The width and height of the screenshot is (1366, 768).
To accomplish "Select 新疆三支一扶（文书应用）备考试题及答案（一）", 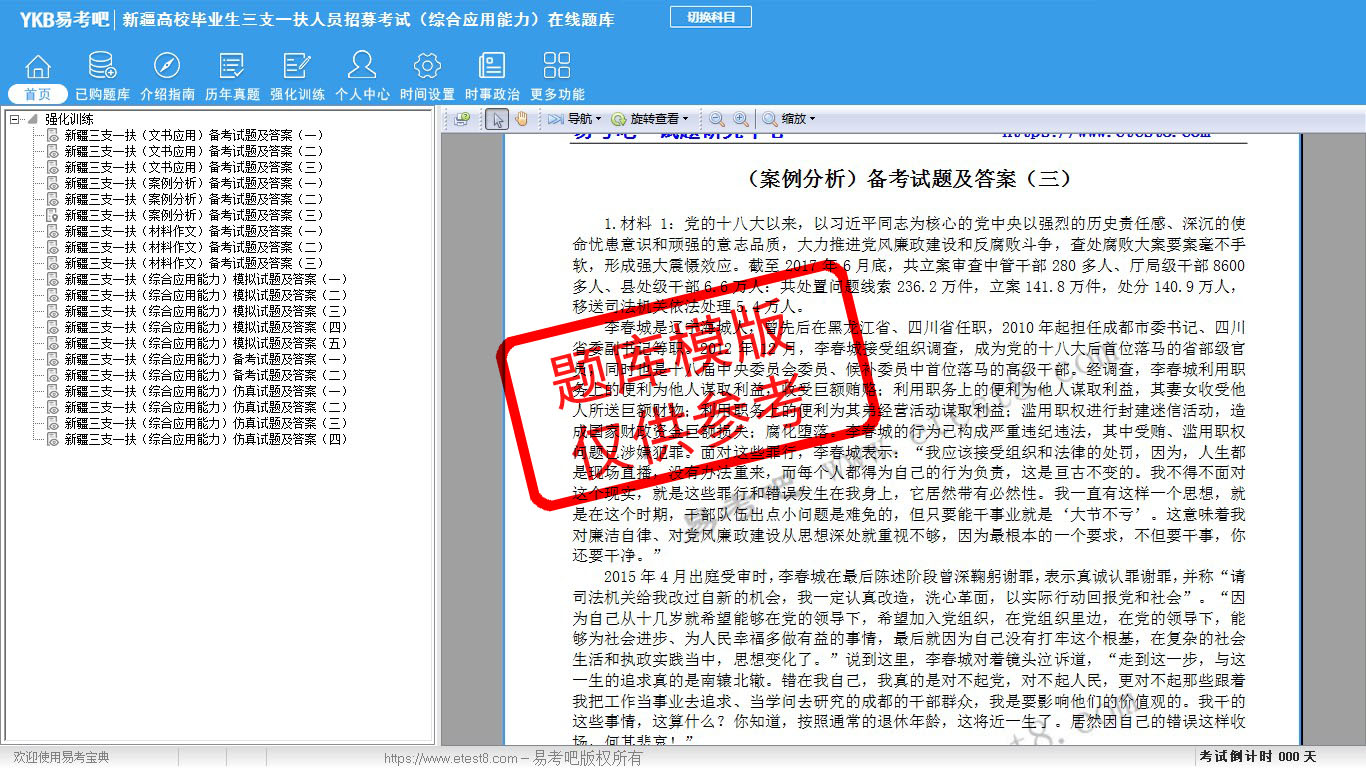I will click(x=194, y=135).
